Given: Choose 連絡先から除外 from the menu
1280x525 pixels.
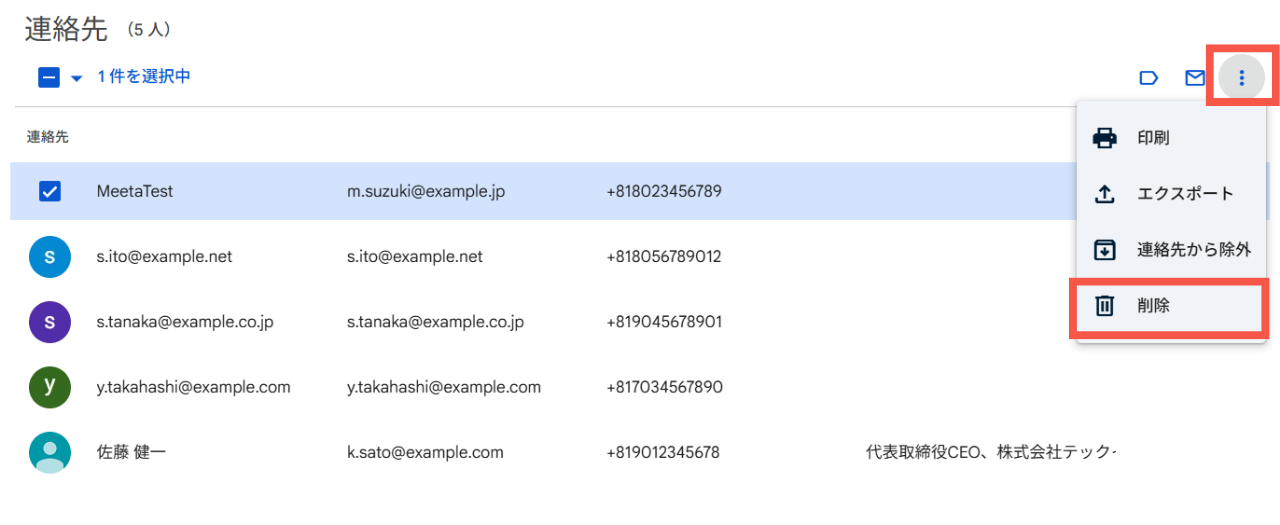Looking at the screenshot, I should [x=1171, y=250].
